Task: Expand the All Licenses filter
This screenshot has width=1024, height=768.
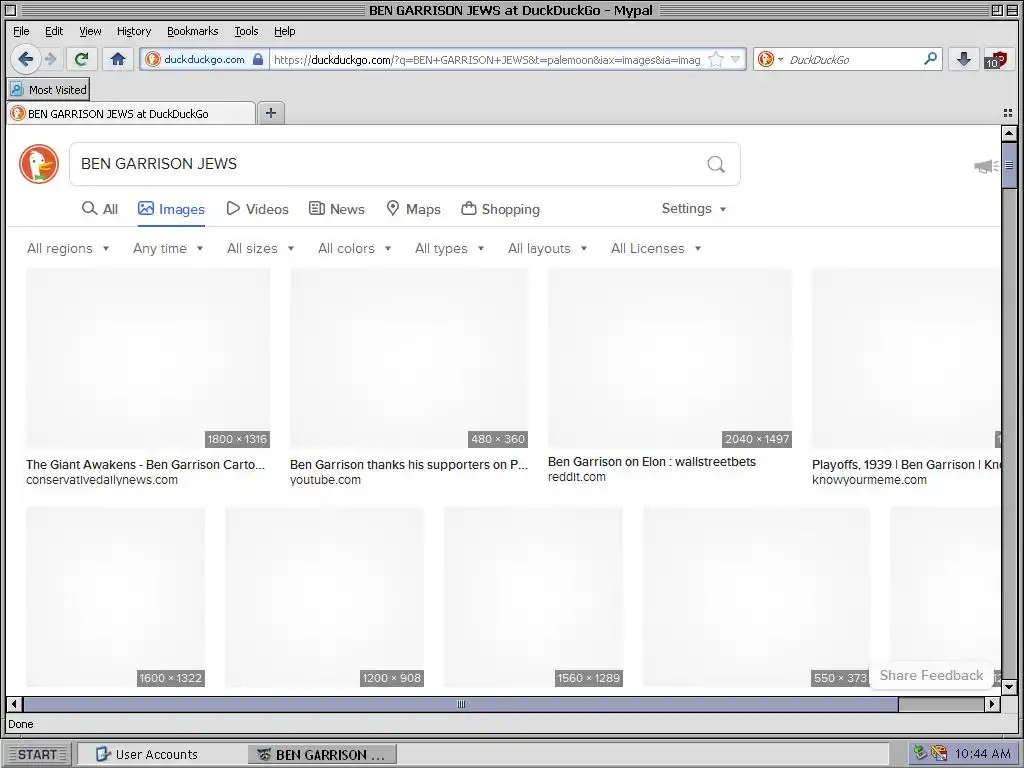Action: (656, 248)
